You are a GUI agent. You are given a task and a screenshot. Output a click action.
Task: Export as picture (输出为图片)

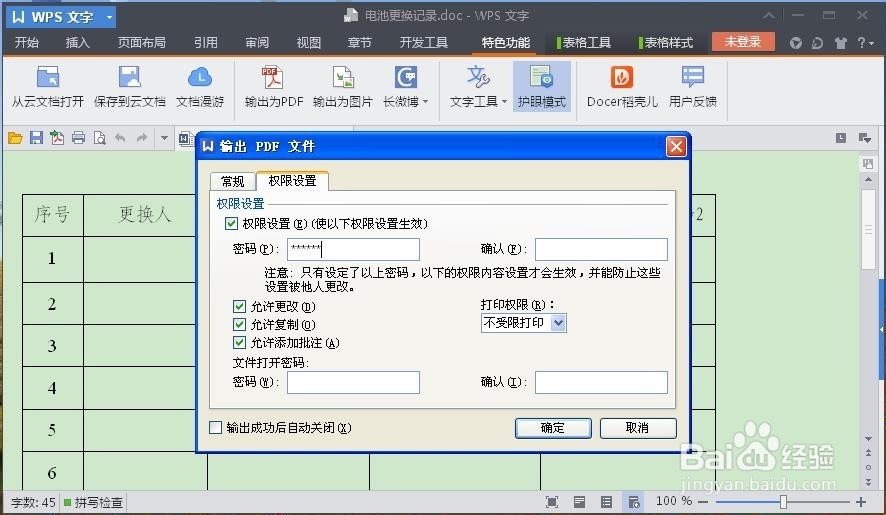[342, 86]
